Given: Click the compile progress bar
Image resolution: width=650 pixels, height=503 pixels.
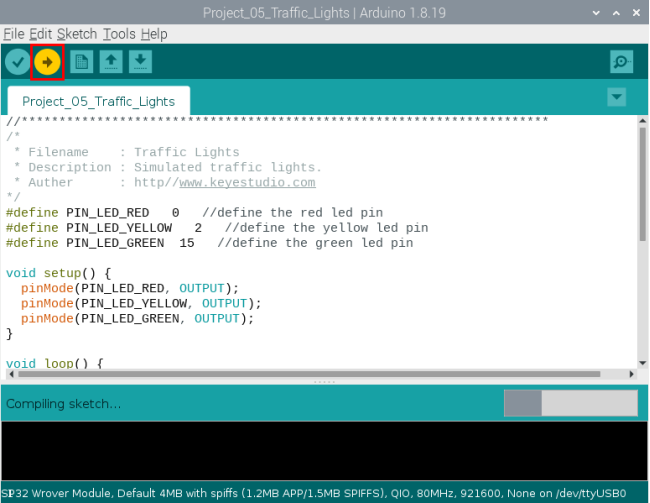Looking at the screenshot, I should [x=571, y=403].
